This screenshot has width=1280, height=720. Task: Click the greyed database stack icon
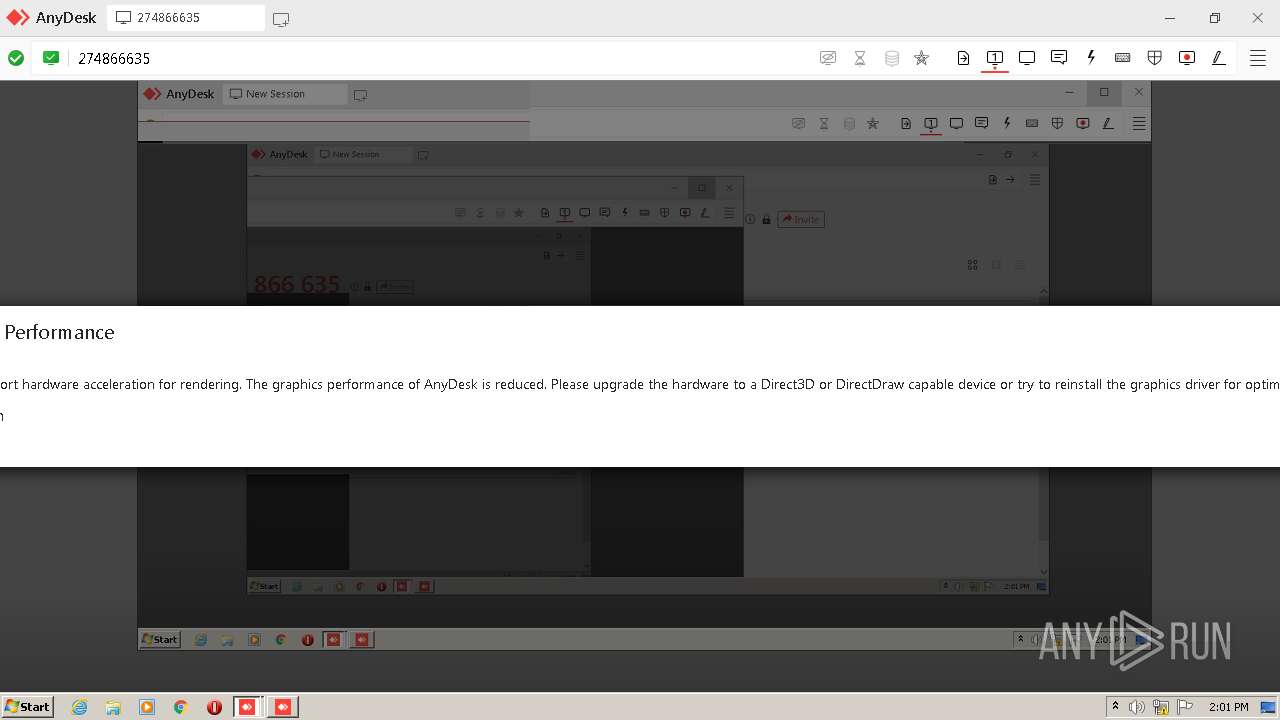892,58
